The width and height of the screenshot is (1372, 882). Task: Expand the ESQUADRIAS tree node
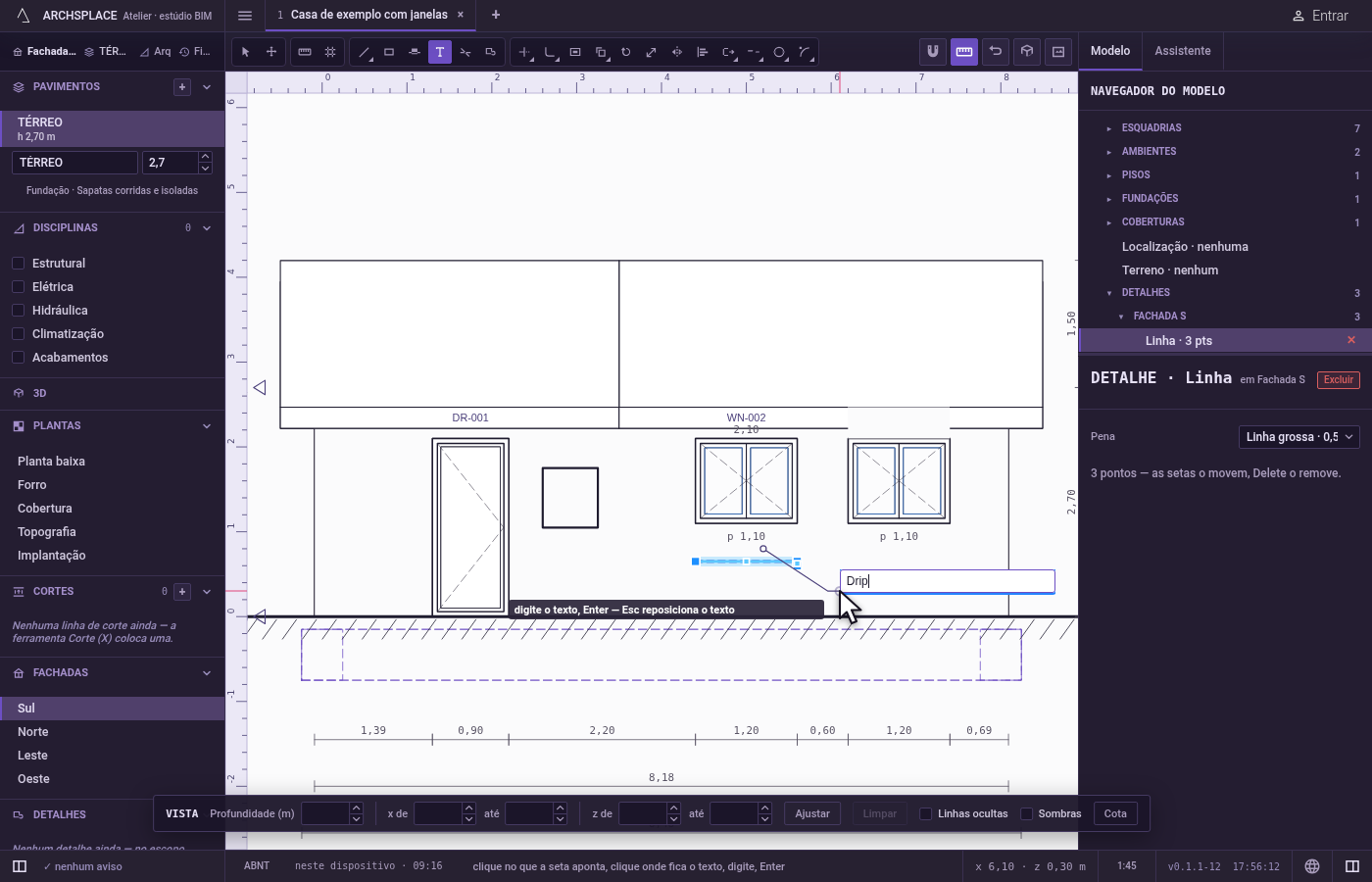1108,128
